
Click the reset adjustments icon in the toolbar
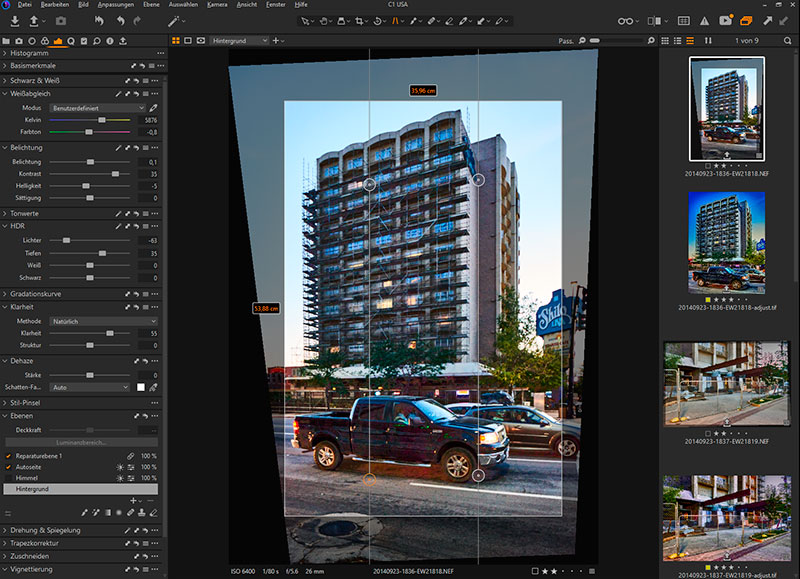(99, 21)
